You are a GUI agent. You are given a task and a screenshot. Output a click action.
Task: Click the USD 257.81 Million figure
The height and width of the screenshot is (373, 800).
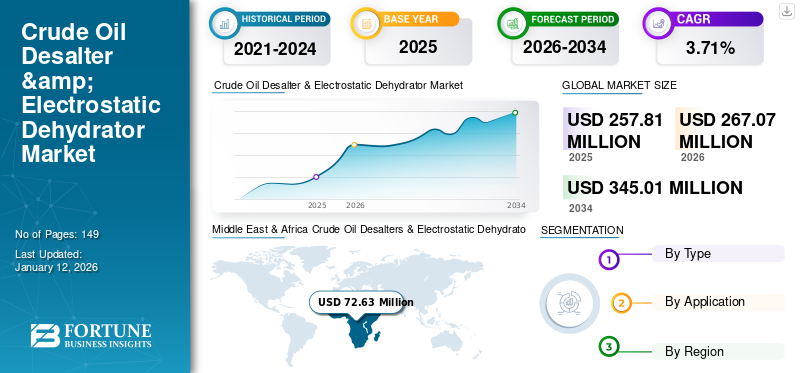point(615,131)
